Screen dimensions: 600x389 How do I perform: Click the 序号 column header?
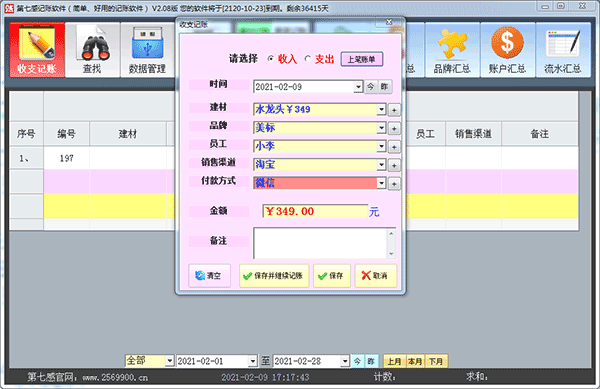point(26,134)
